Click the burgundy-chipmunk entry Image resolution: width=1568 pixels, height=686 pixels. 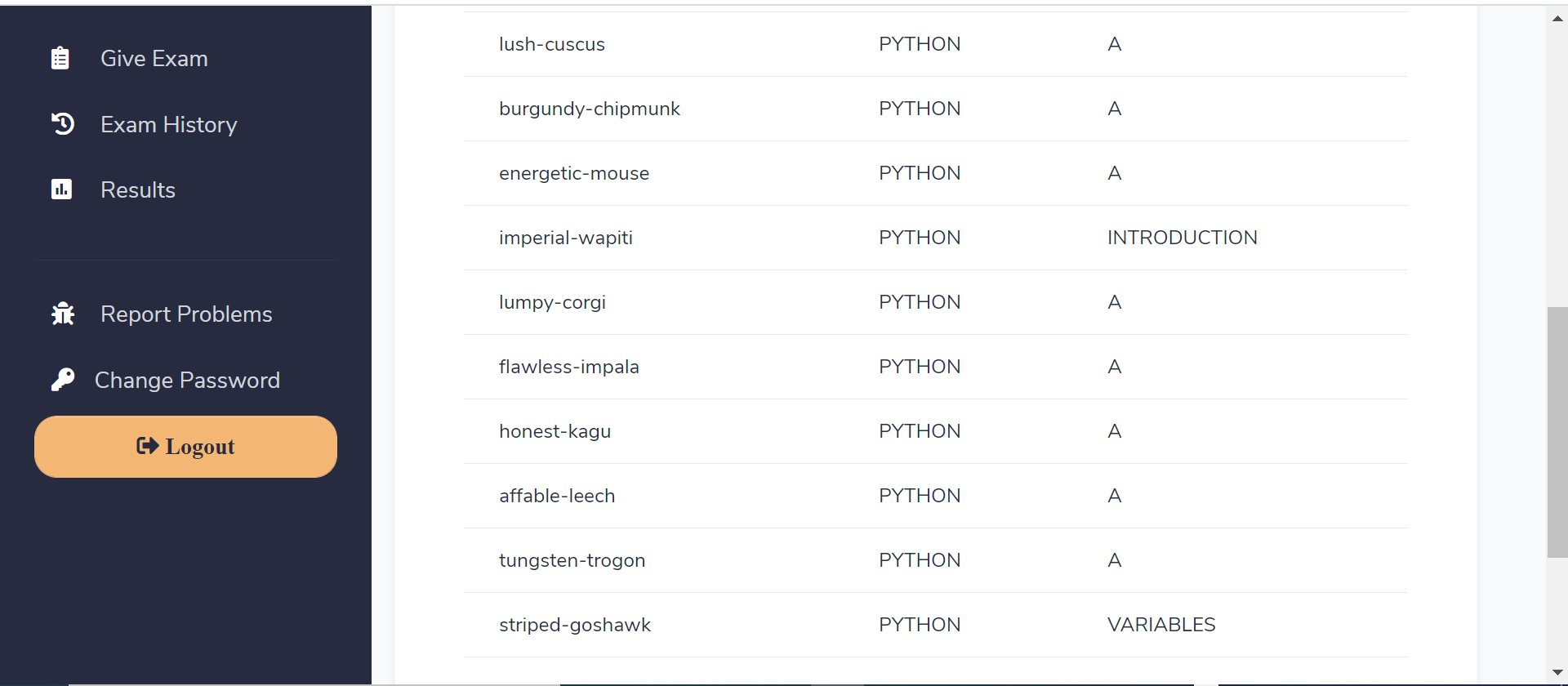coord(589,109)
